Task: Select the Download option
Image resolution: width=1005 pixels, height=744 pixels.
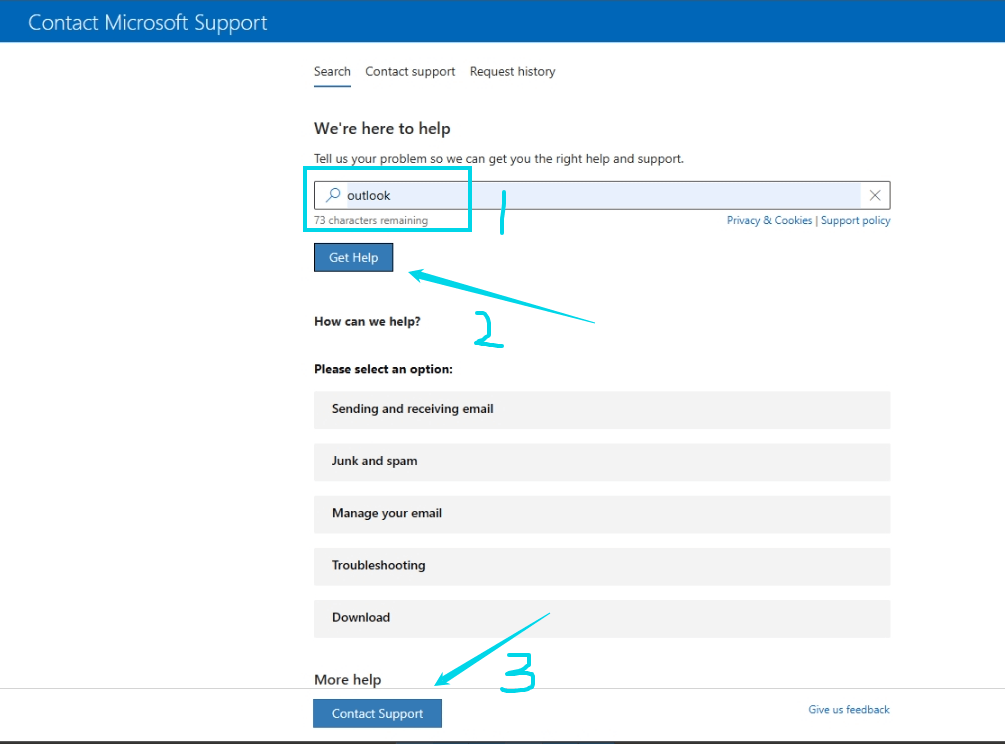Action: (x=602, y=618)
